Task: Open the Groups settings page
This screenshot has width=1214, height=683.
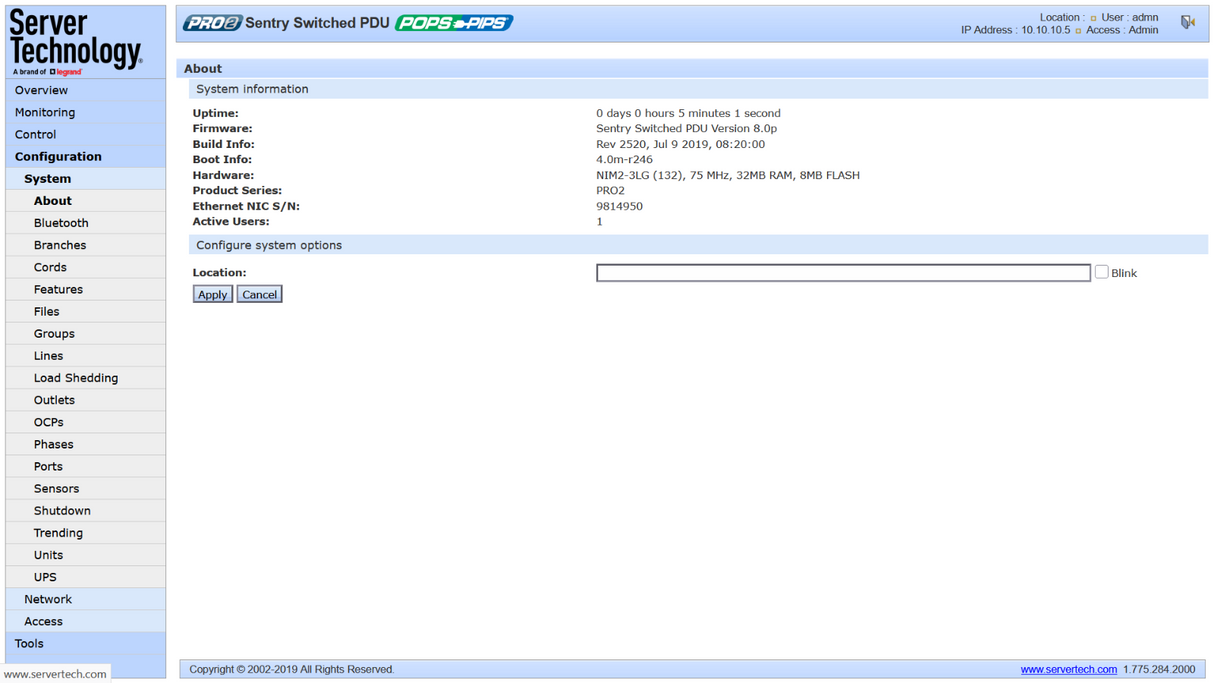Action: pos(86,333)
